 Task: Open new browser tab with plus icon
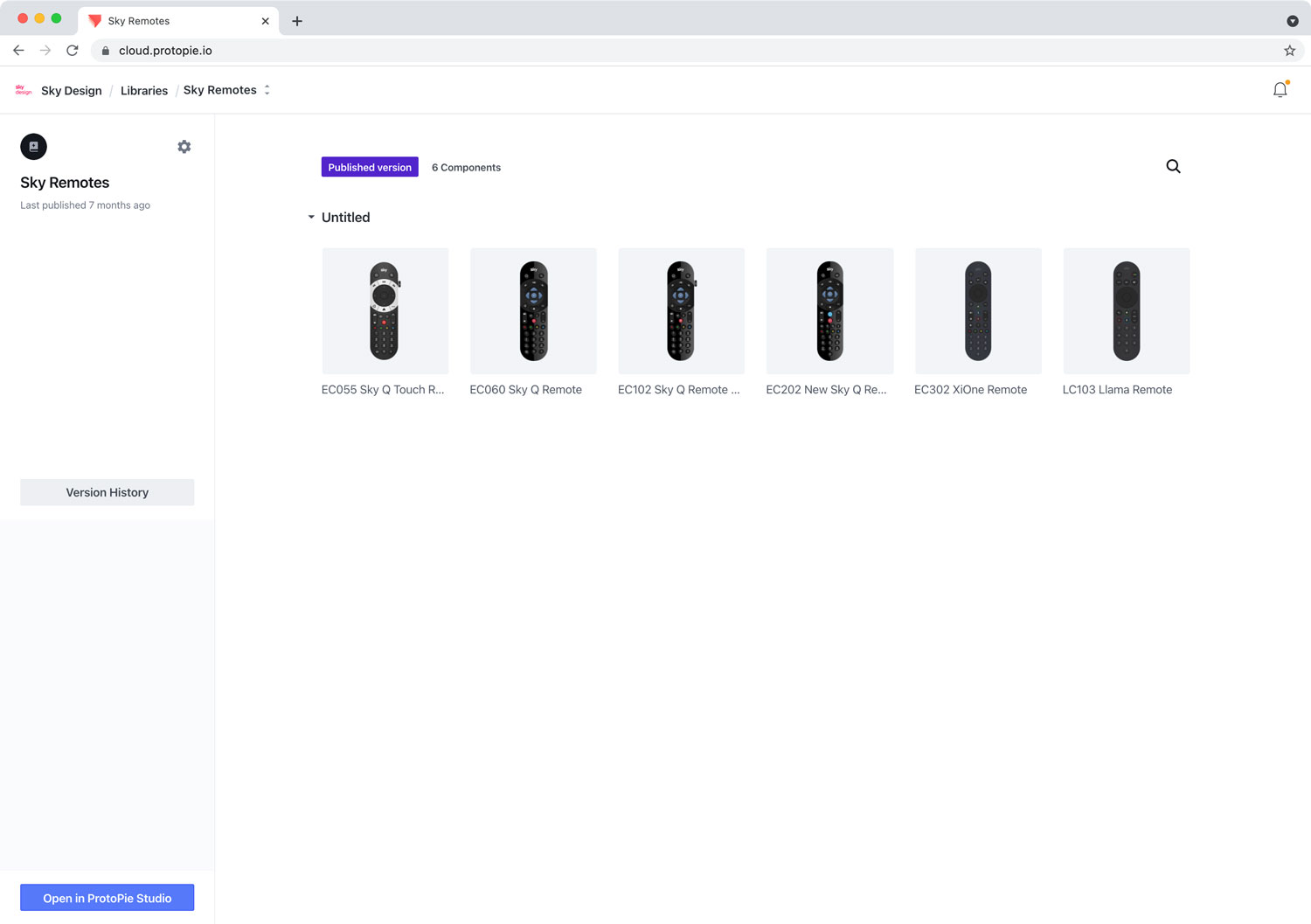[297, 21]
